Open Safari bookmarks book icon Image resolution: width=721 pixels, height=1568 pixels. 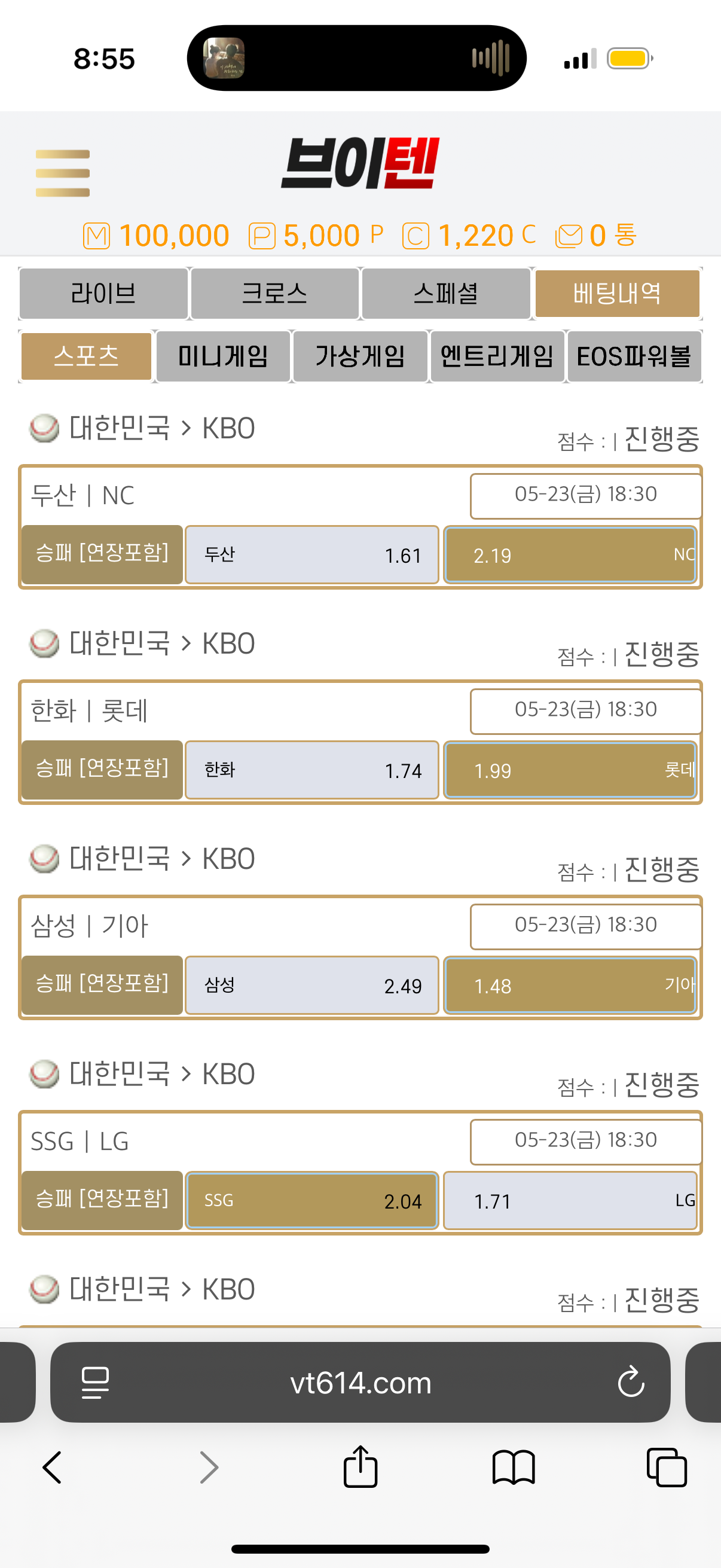(x=514, y=1468)
